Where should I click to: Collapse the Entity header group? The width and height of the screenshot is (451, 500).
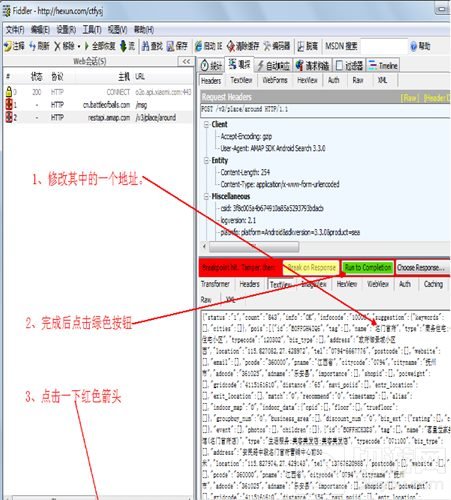[x=206, y=160]
